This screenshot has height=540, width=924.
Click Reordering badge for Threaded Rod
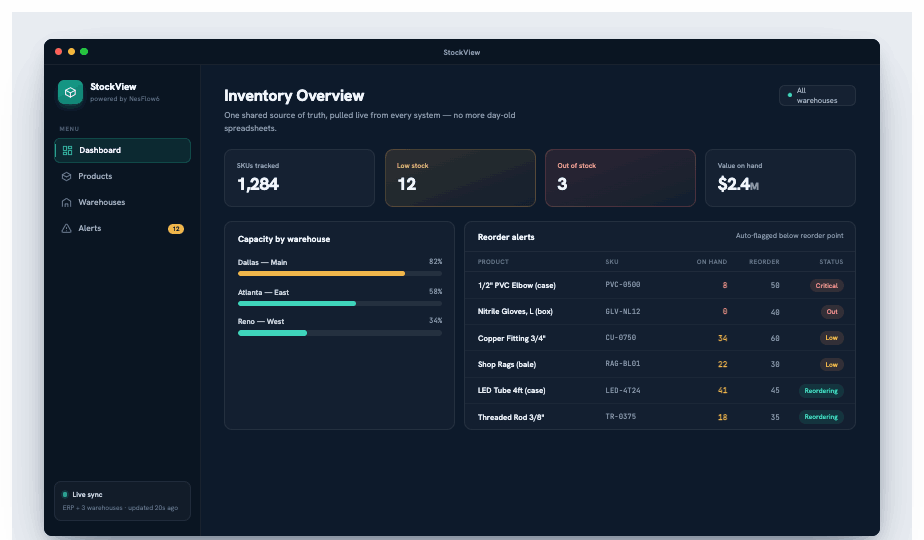click(821, 417)
